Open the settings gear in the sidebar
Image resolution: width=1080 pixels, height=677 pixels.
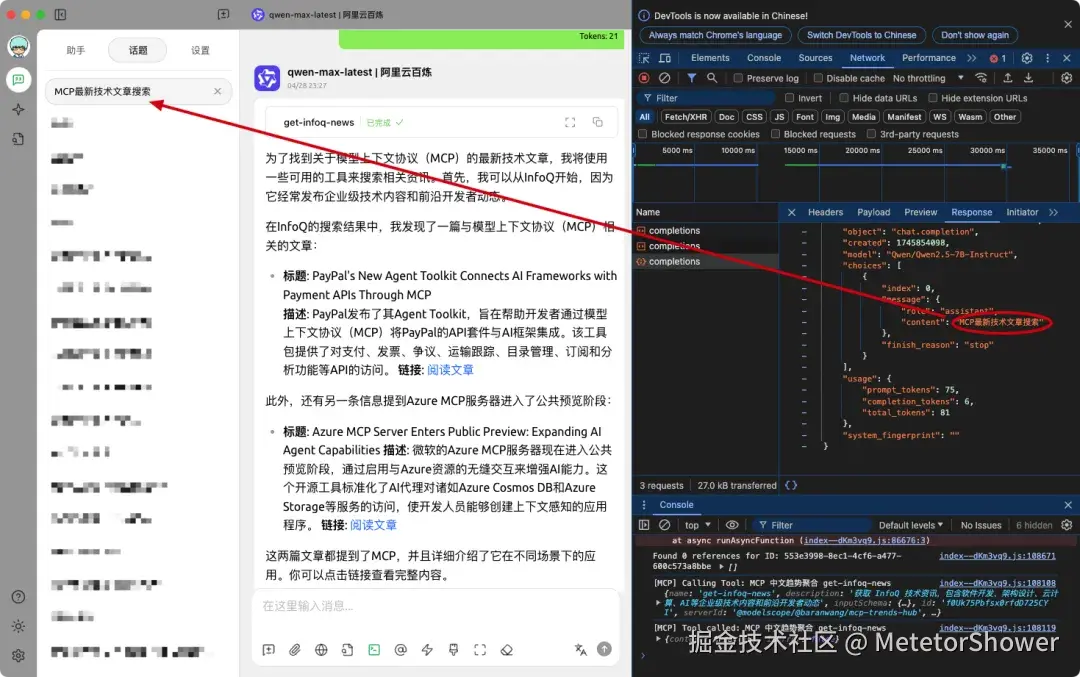coord(19,656)
